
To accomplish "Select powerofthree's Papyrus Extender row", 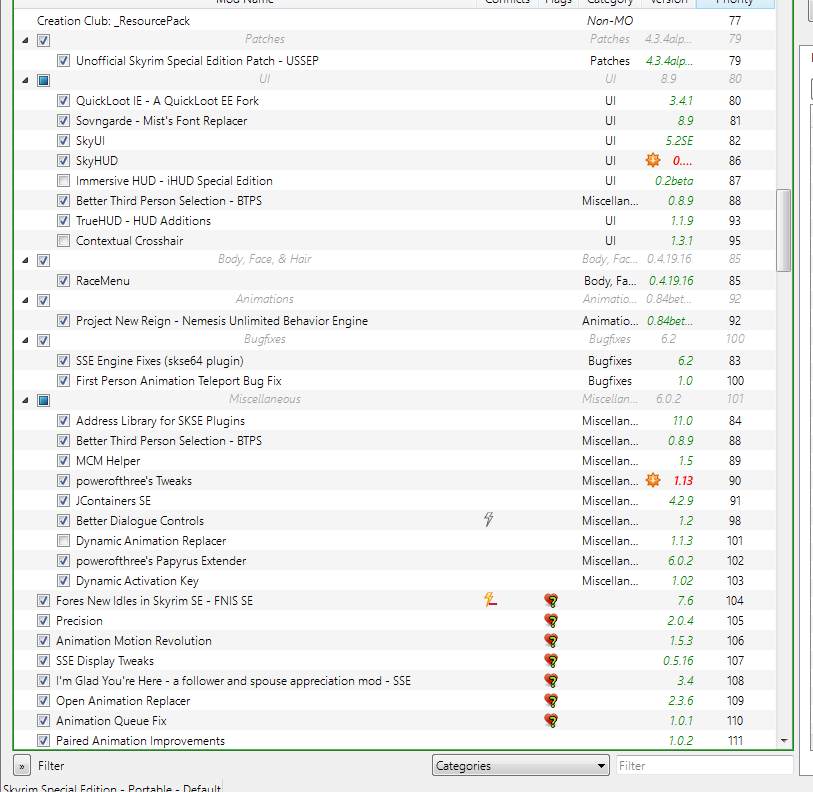I will click(x=395, y=561).
